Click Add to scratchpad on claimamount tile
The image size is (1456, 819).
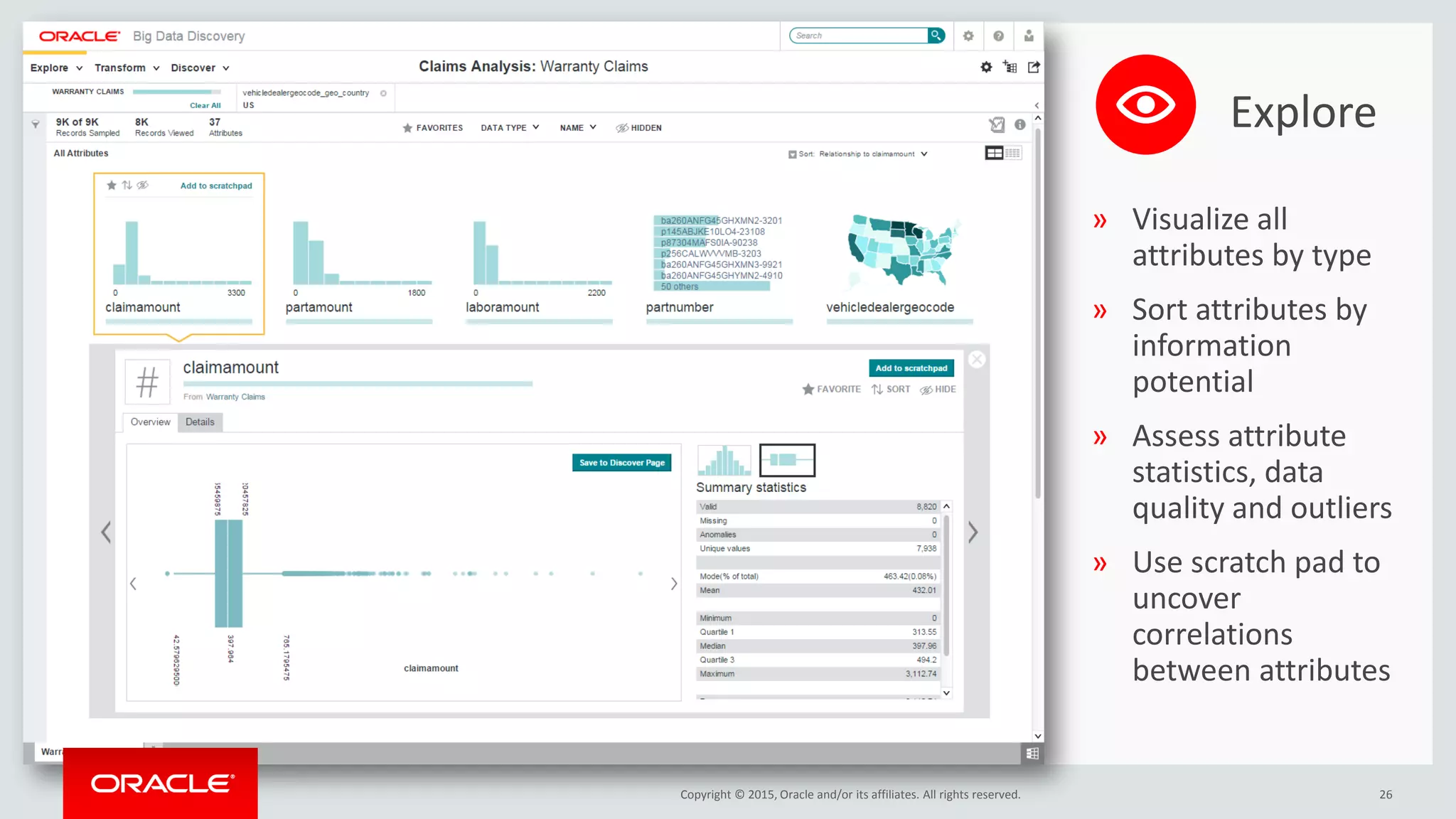(x=216, y=186)
